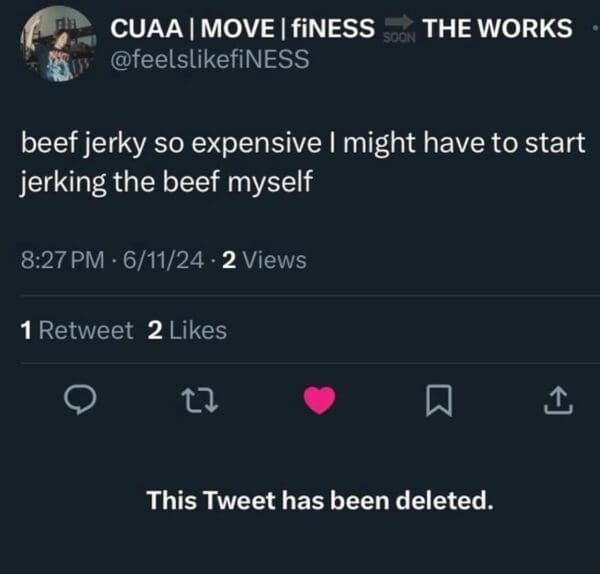Click the 2 Views count
Image resolution: width=600 pixels, height=574 pixels.
point(264,261)
